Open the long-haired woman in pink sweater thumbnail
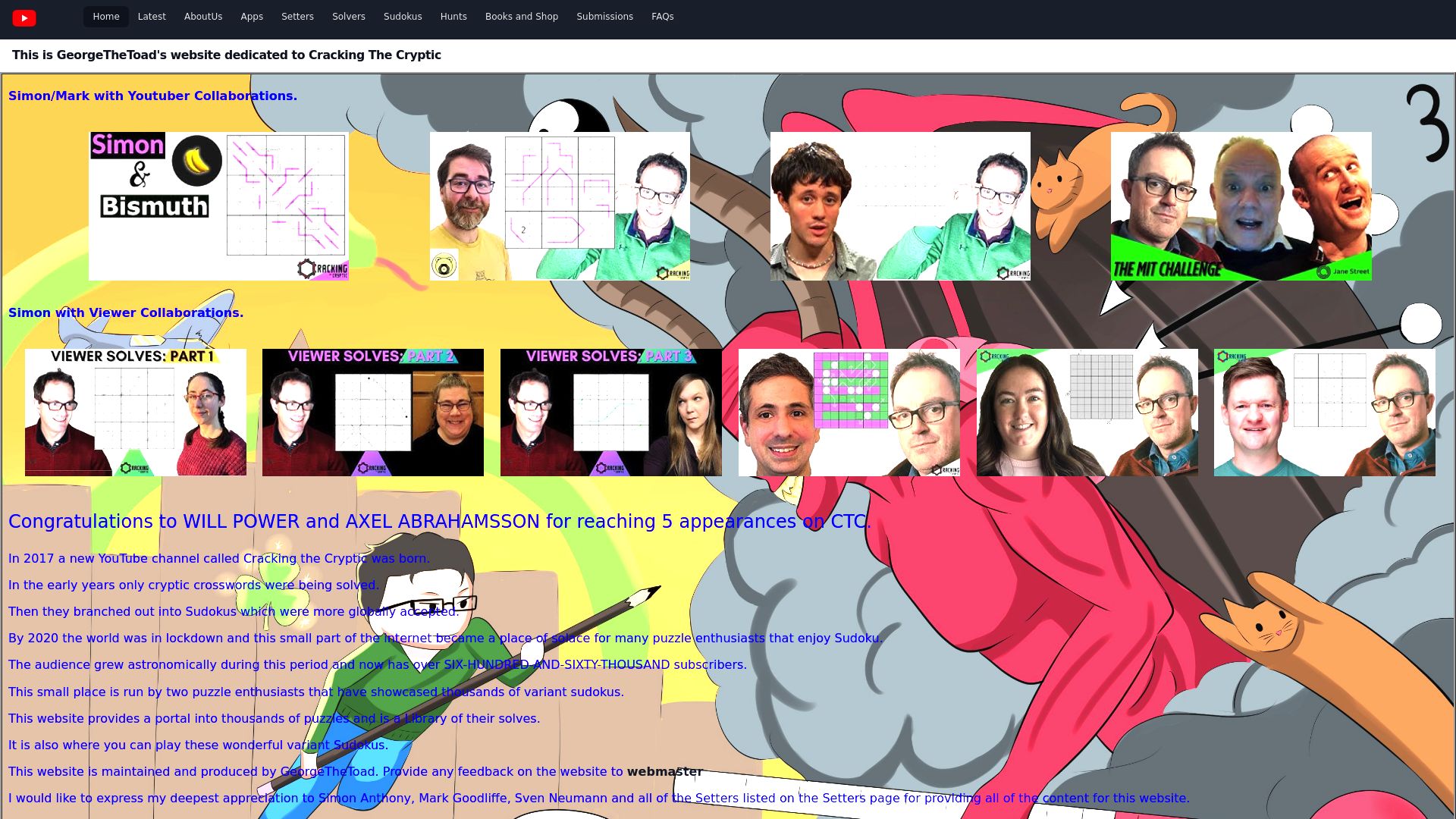1456x819 pixels. tap(1087, 413)
